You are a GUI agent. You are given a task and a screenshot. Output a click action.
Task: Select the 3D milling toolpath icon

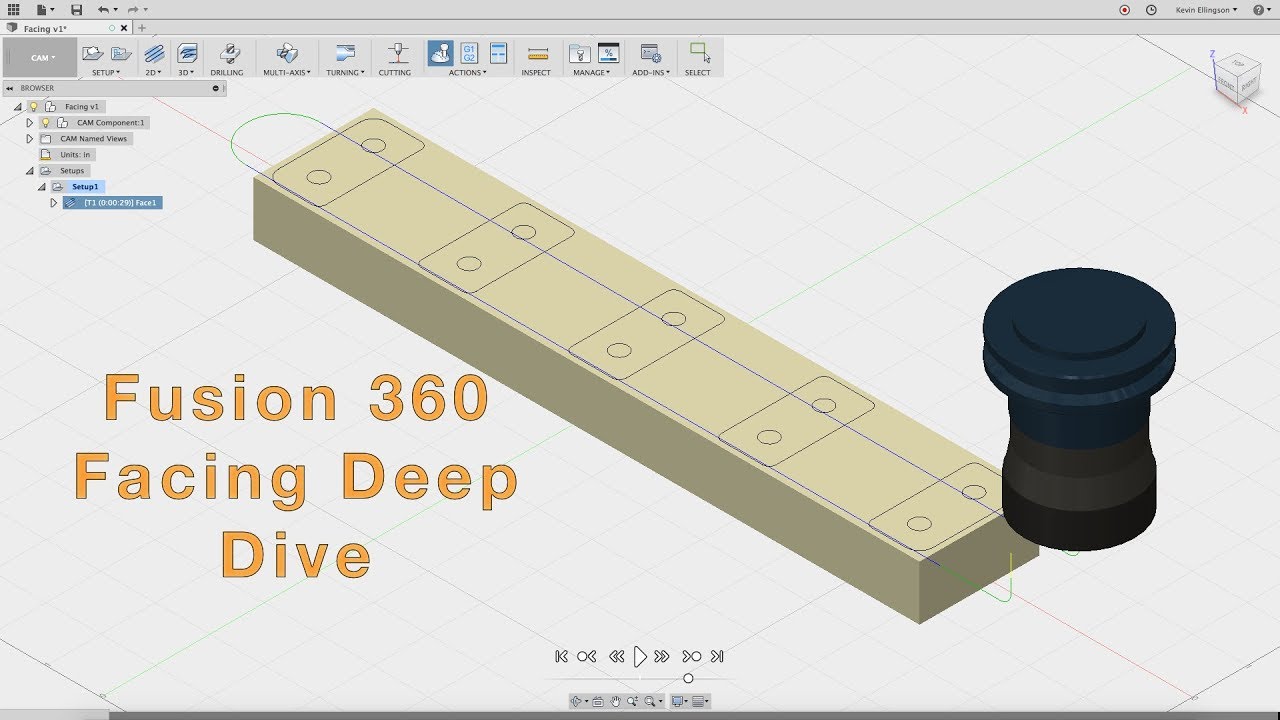[x=187, y=53]
